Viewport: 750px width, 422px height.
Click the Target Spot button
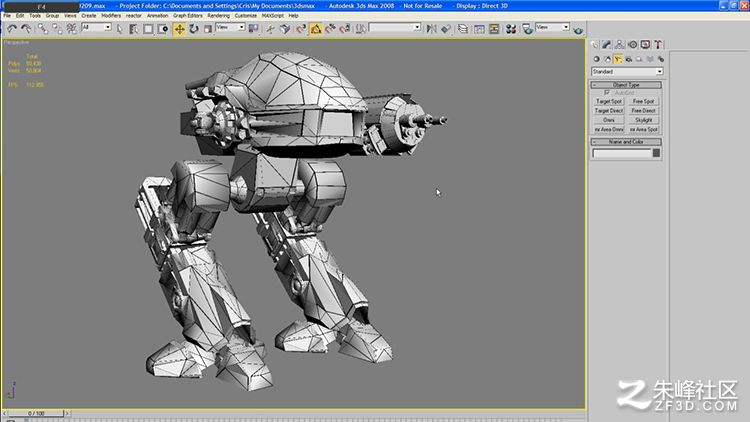click(609, 101)
